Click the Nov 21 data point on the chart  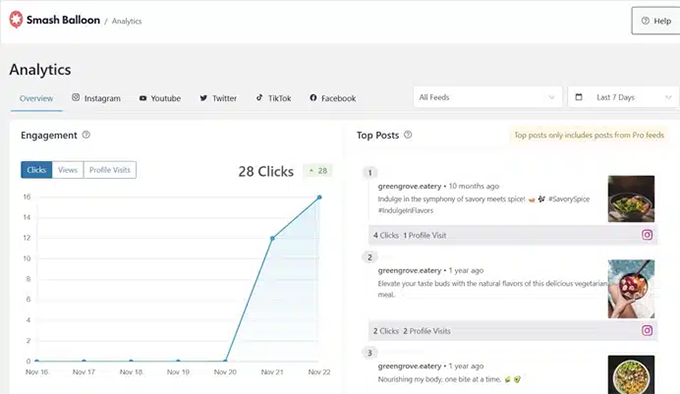[272, 238]
